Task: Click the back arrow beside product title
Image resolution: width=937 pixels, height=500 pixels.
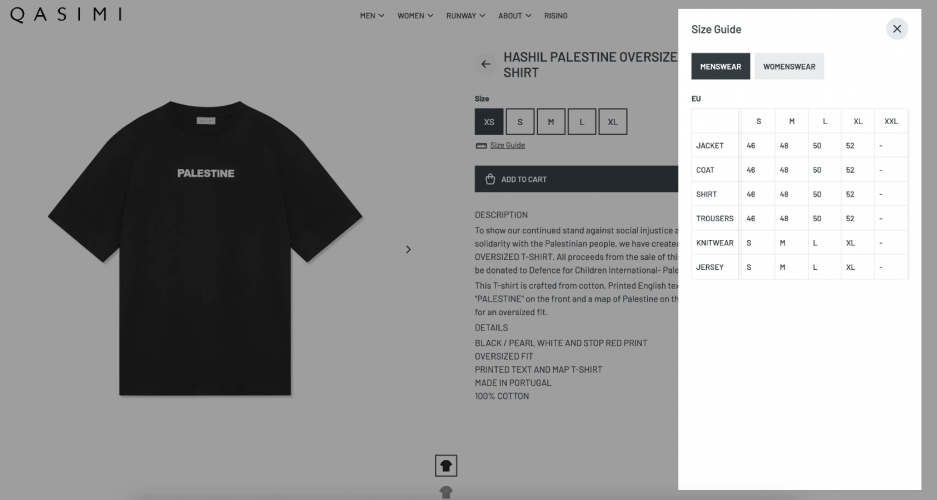Action: click(x=486, y=64)
